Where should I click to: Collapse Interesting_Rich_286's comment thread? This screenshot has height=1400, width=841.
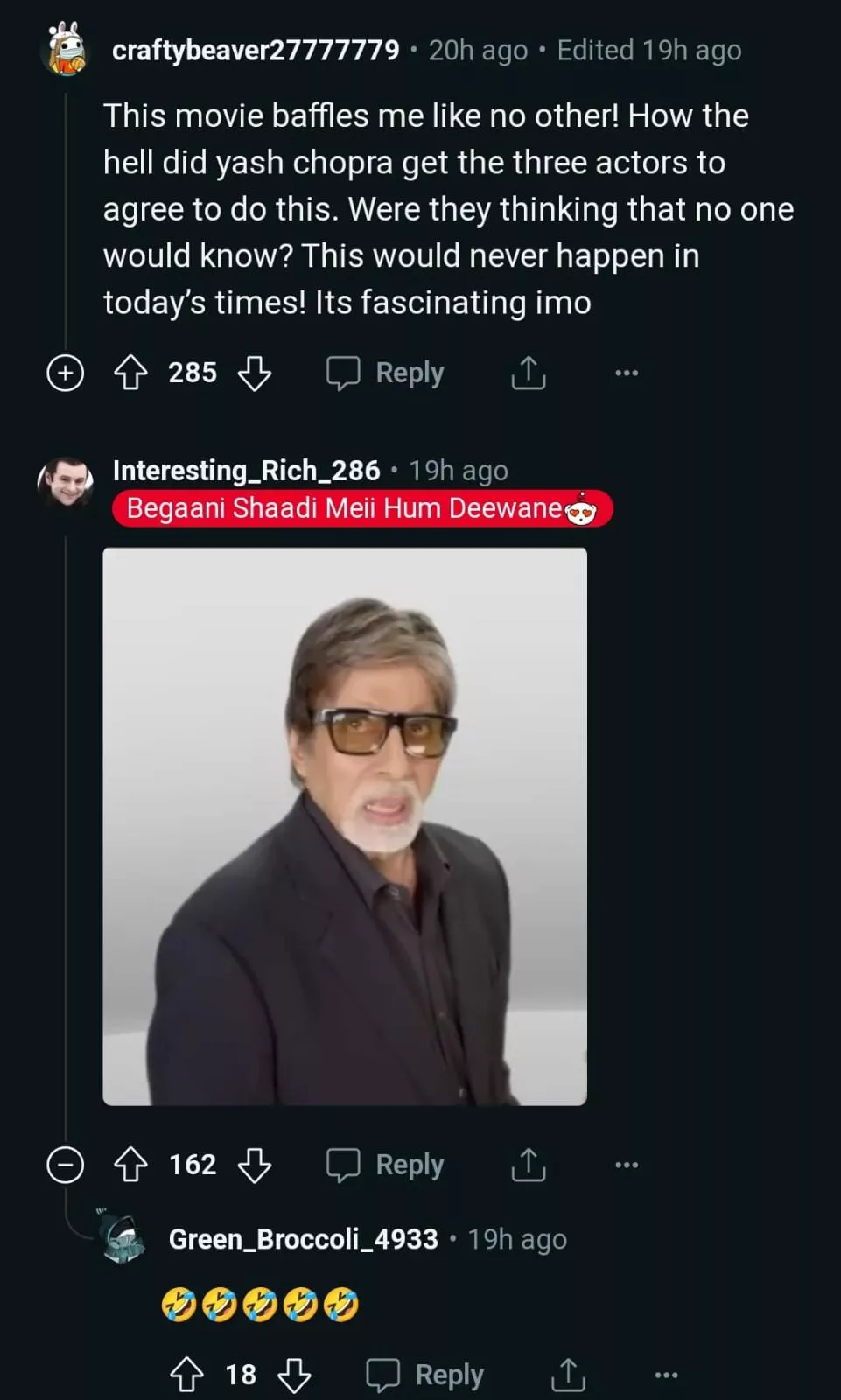65,1165
